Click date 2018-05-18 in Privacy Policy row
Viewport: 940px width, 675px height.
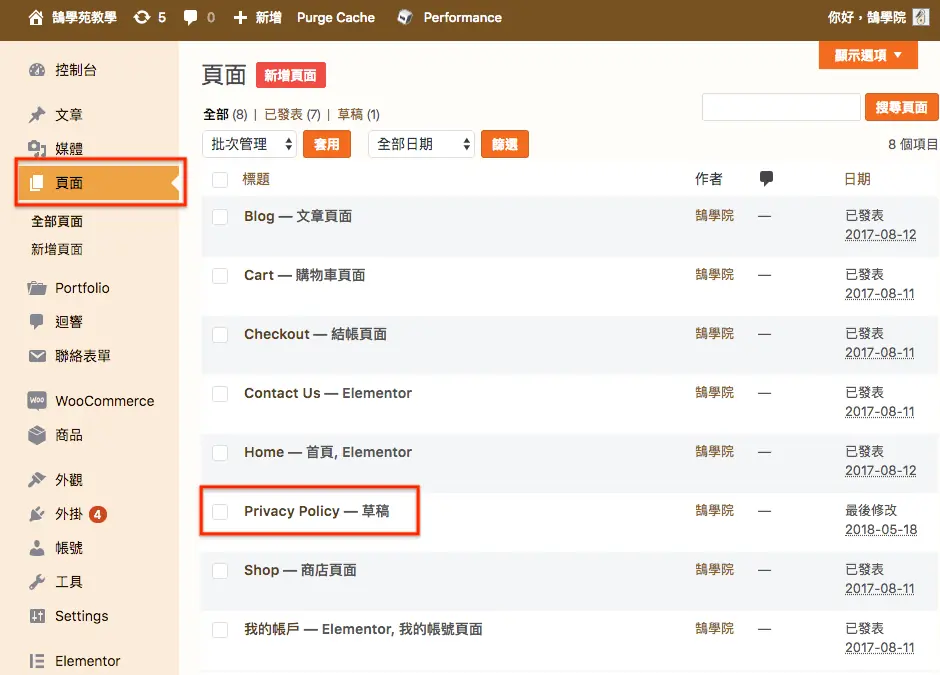[x=881, y=530]
